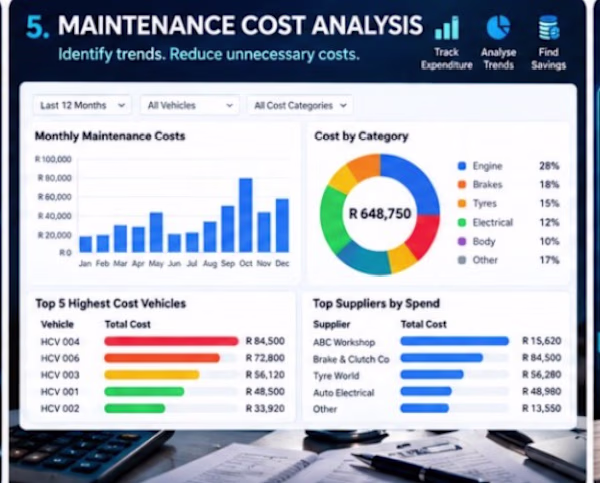Click the Brakes 18% percentage value
The width and height of the screenshot is (600, 483).
pos(549,184)
